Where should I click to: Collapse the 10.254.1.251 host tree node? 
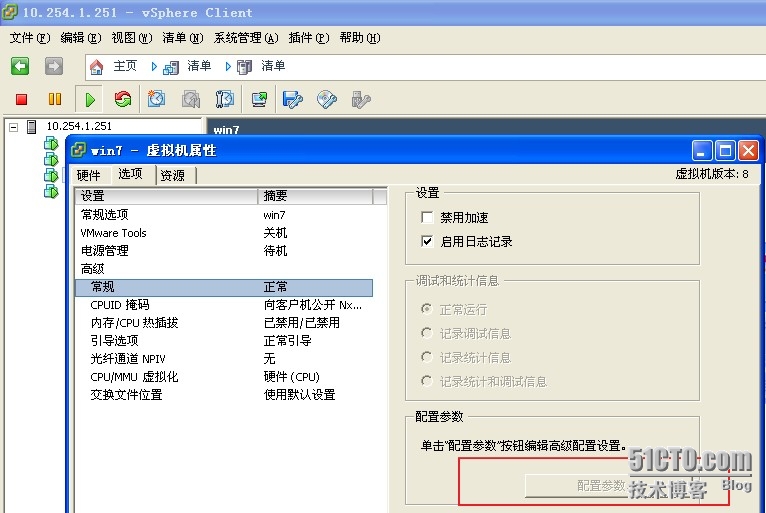click(x=14, y=128)
